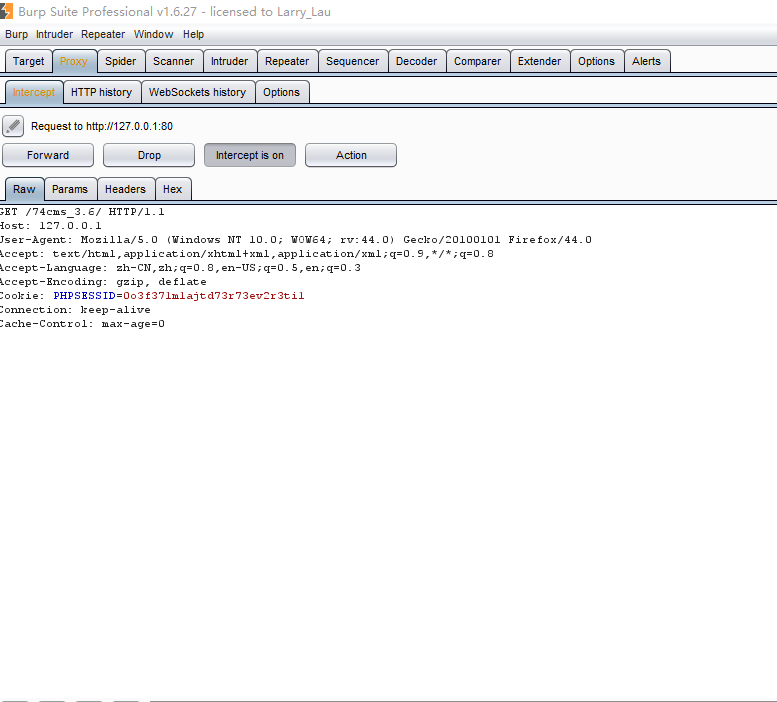The height and width of the screenshot is (702, 777).
Task: Forward the intercepted request
Action: click(48, 155)
